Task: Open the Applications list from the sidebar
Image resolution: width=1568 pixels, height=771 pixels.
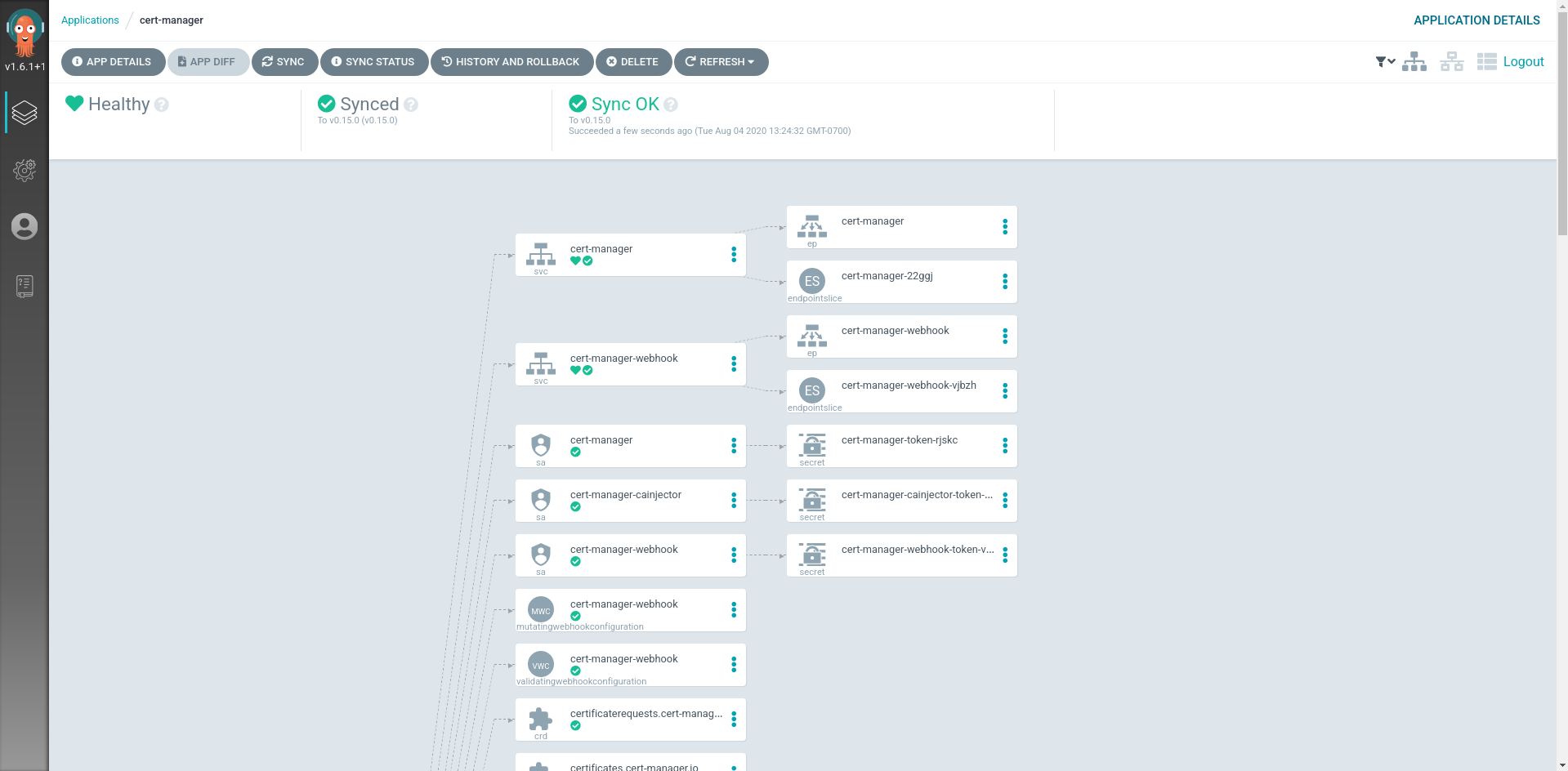Action: click(x=25, y=112)
